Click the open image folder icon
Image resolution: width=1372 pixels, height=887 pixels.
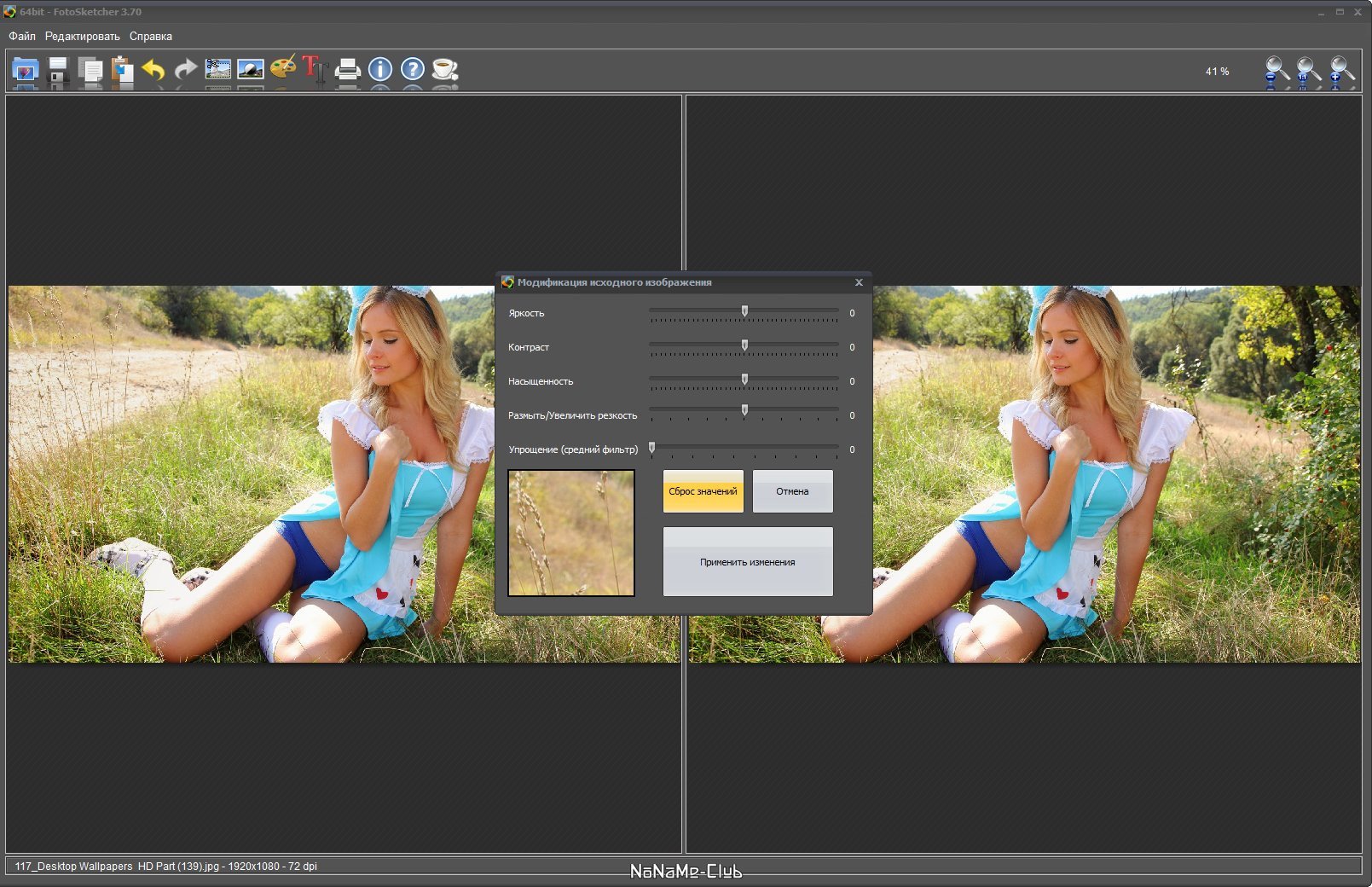26,70
